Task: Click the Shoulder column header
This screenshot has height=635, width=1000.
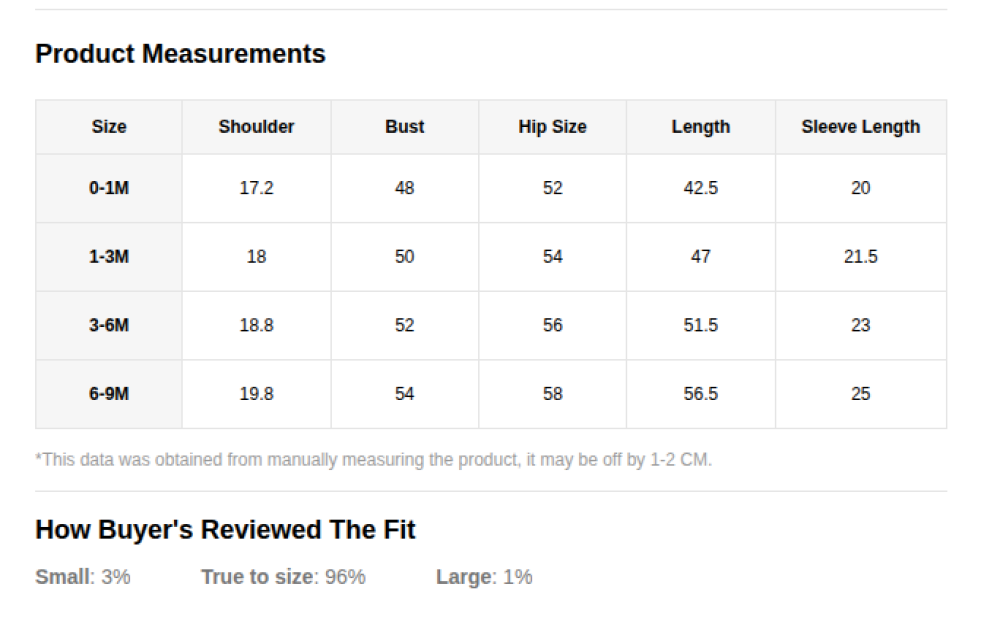Action: coord(256,127)
